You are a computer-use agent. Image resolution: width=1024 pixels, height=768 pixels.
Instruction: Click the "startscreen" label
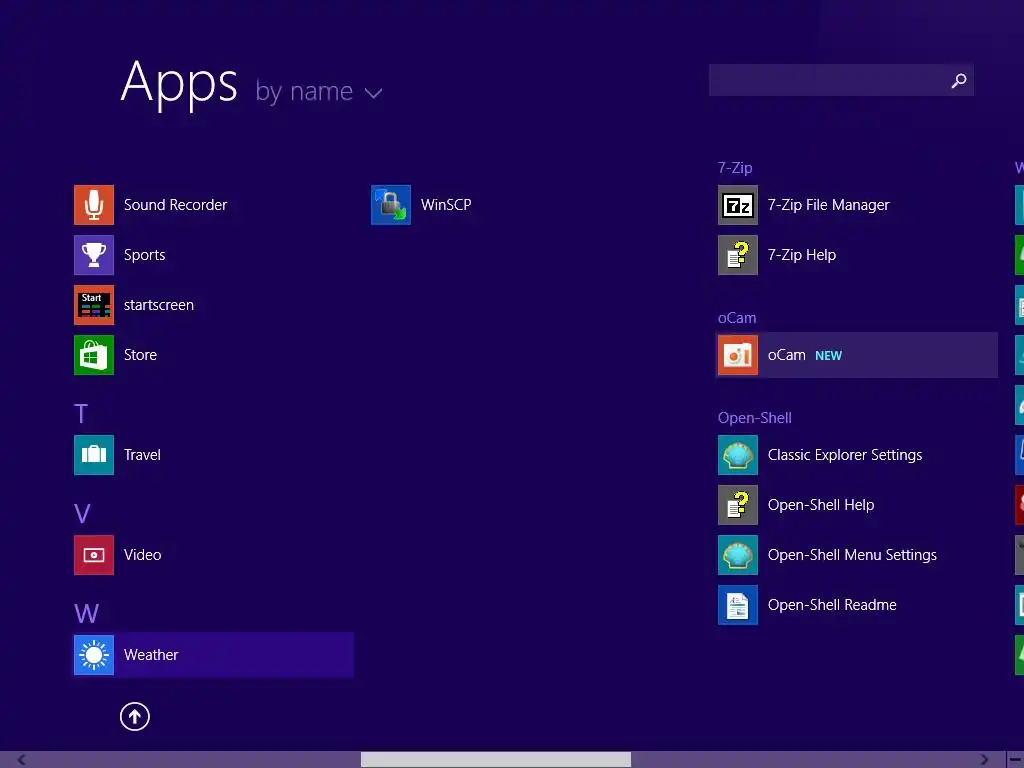pos(159,305)
